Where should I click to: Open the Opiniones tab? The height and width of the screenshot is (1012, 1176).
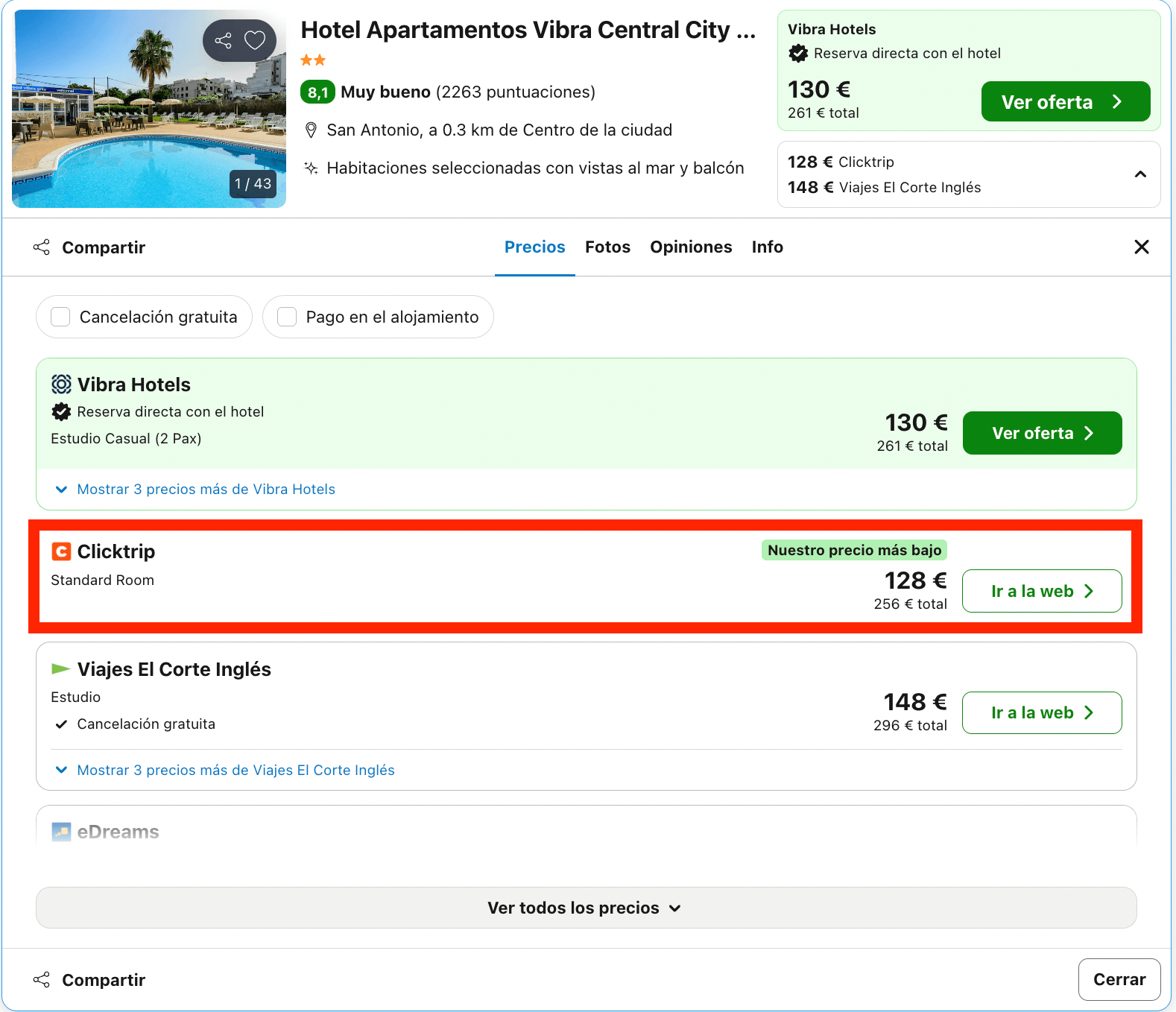point(691,247)
